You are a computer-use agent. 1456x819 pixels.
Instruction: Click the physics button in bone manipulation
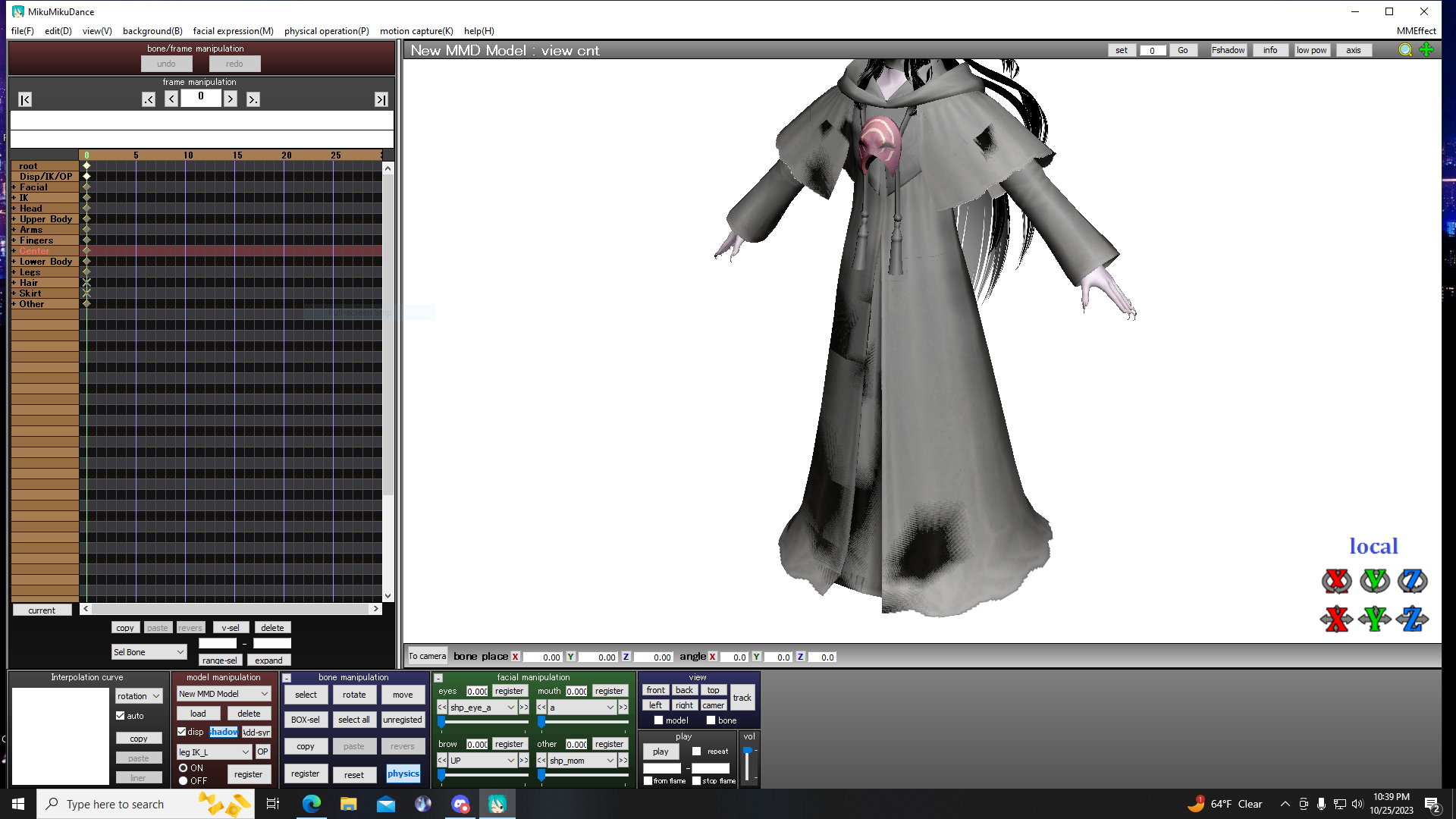point(403,773)
